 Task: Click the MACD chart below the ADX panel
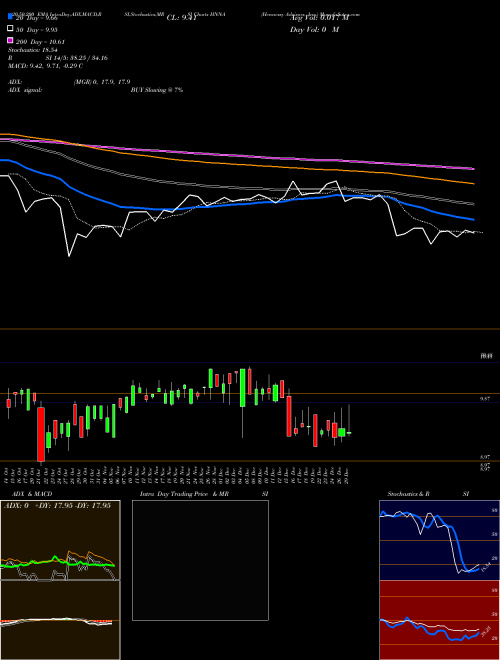pos(60,620)
